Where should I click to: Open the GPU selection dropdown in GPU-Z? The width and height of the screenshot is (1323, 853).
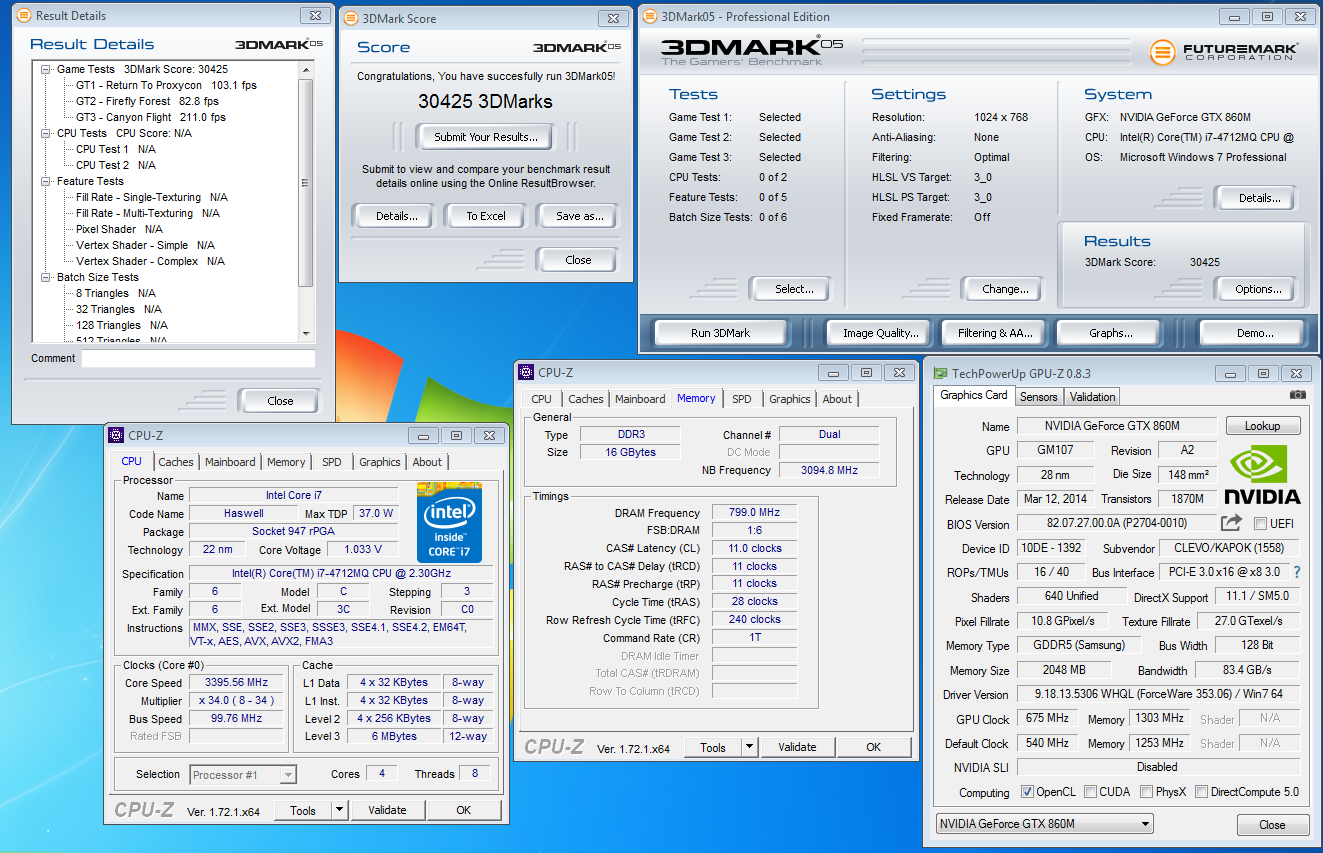pos(1044,824)
